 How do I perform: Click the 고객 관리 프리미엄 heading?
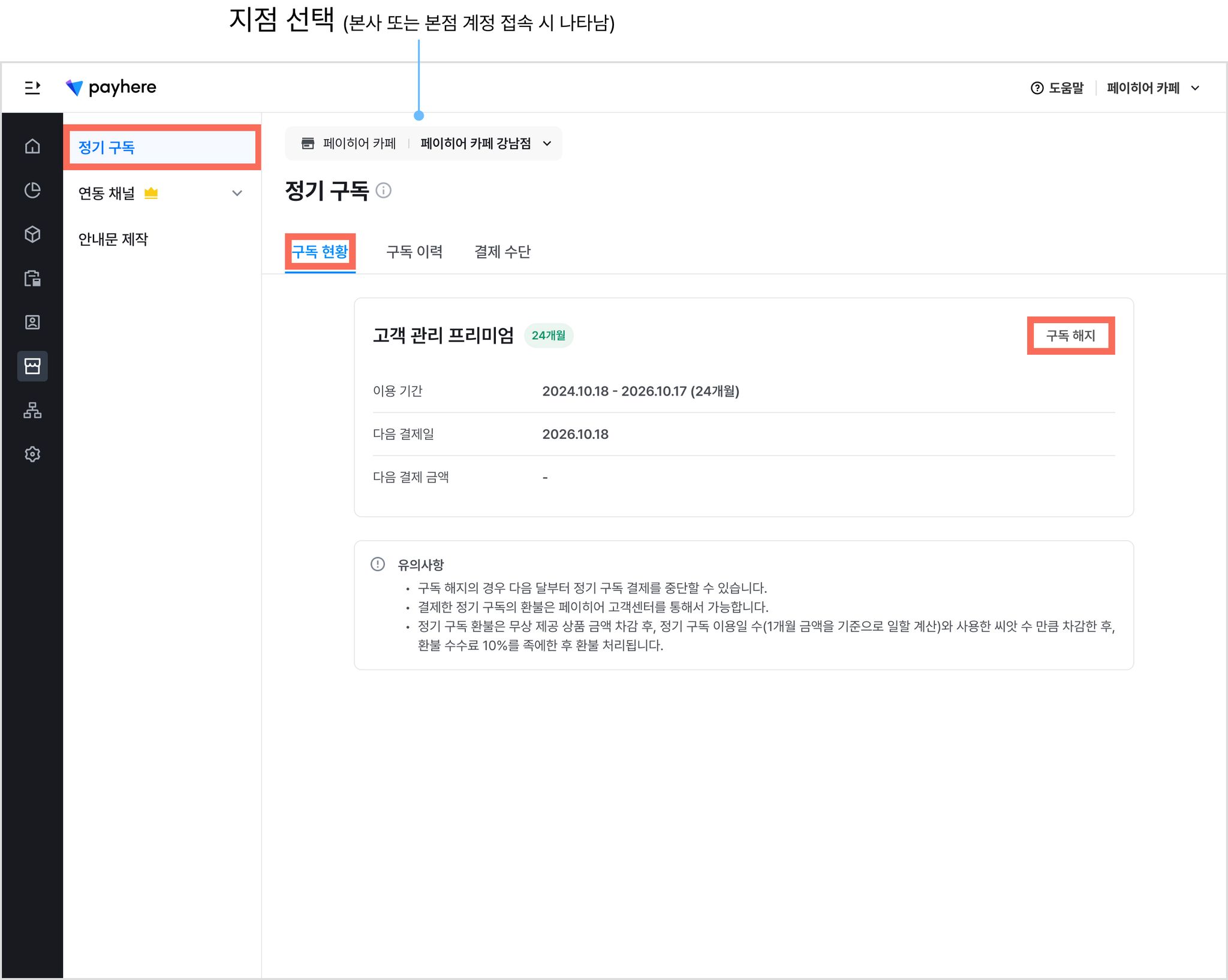(443, 335)
